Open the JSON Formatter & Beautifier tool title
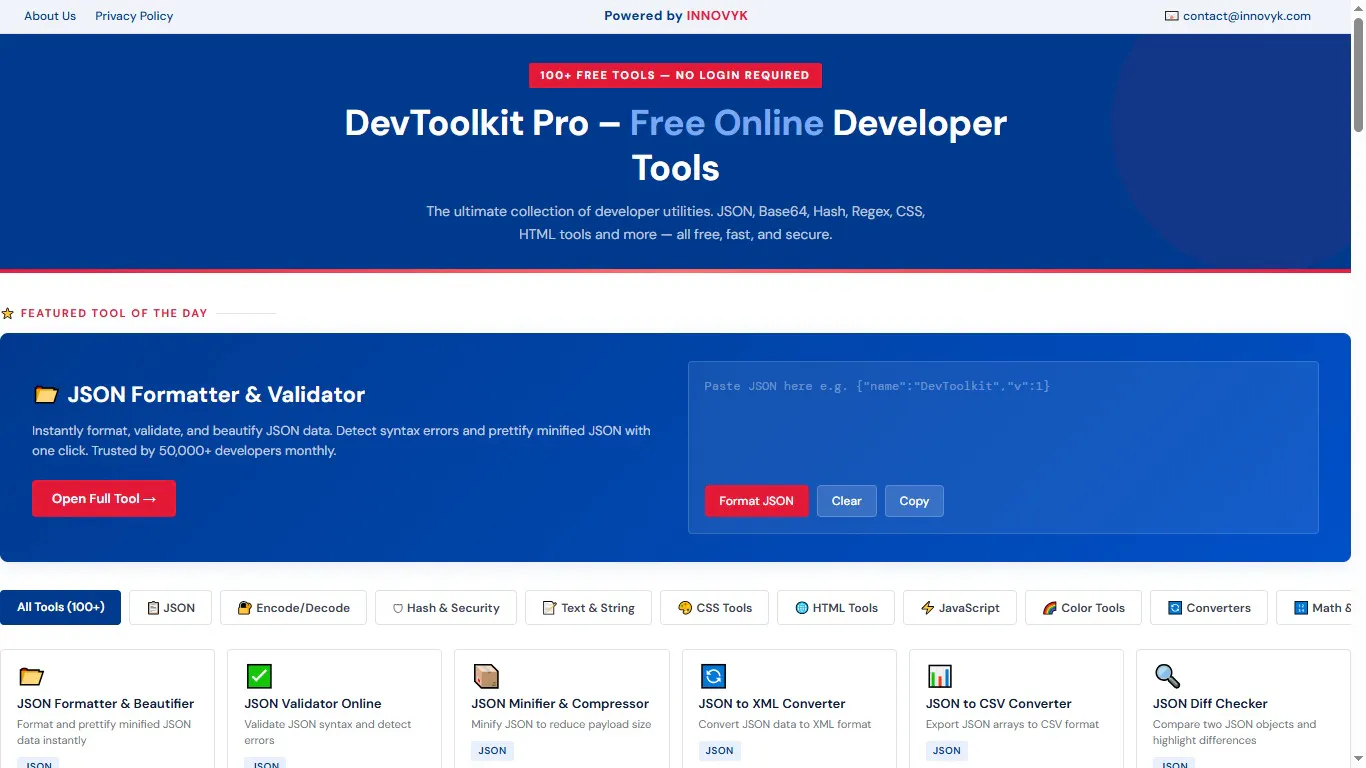 (106, 704)
